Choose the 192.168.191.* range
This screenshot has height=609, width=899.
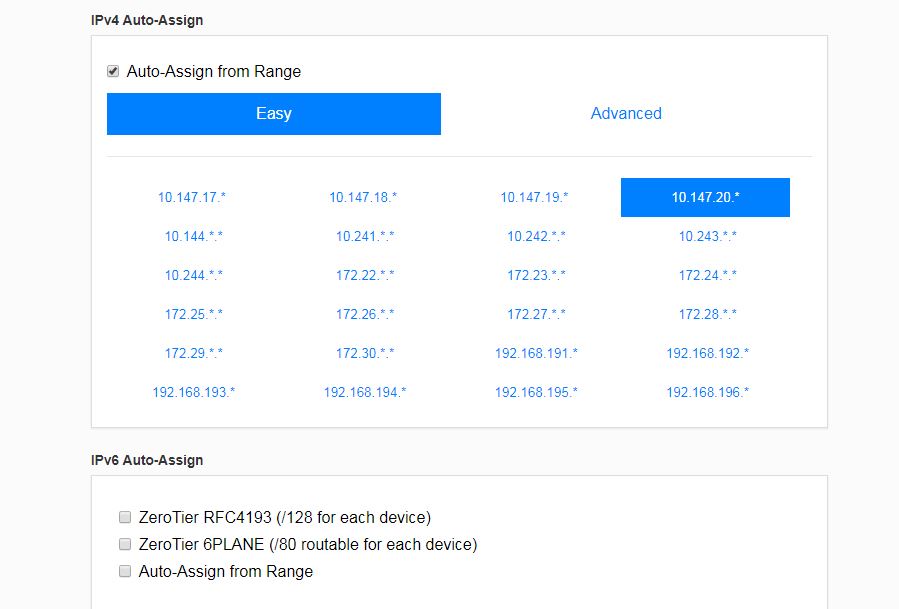536,353
